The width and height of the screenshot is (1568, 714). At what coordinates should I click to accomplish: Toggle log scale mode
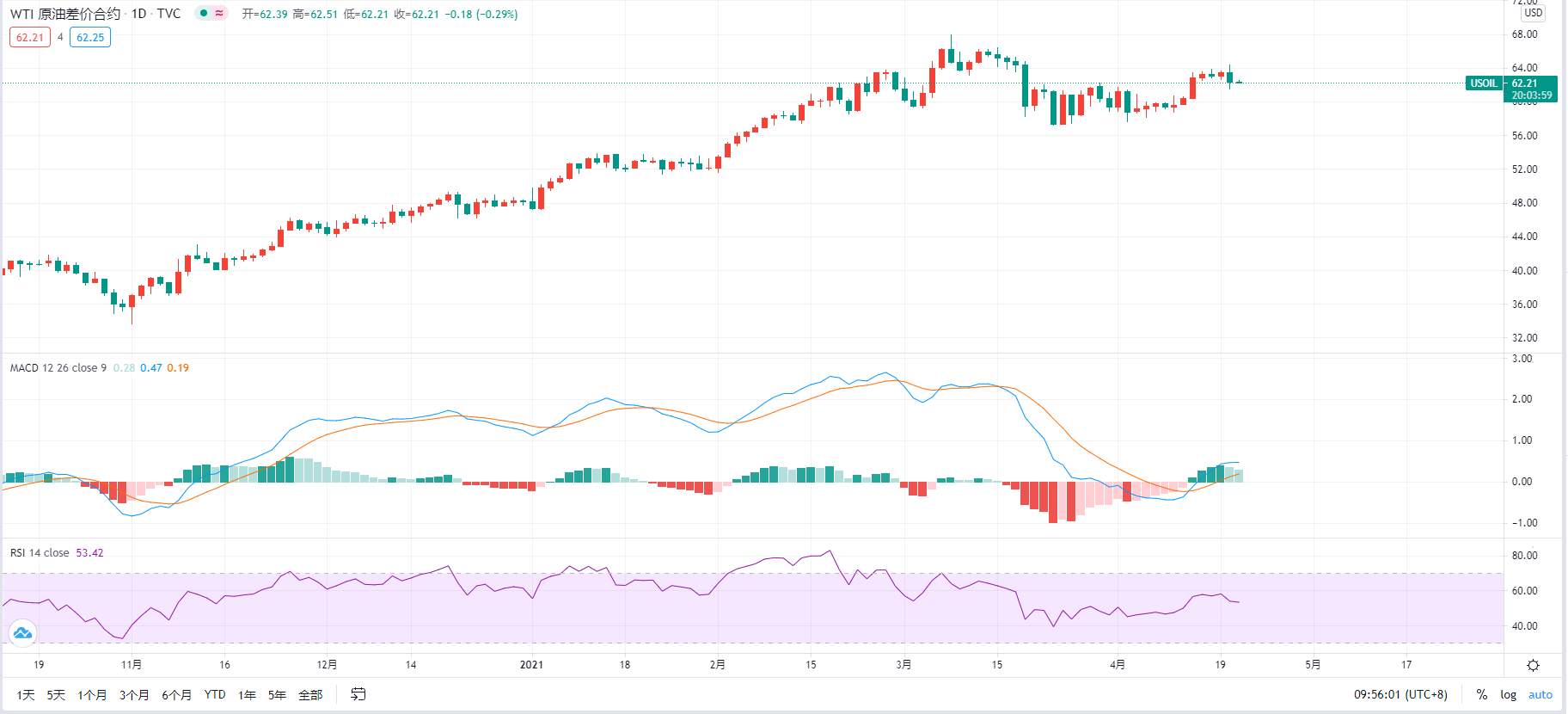[x=1509, y=694]
